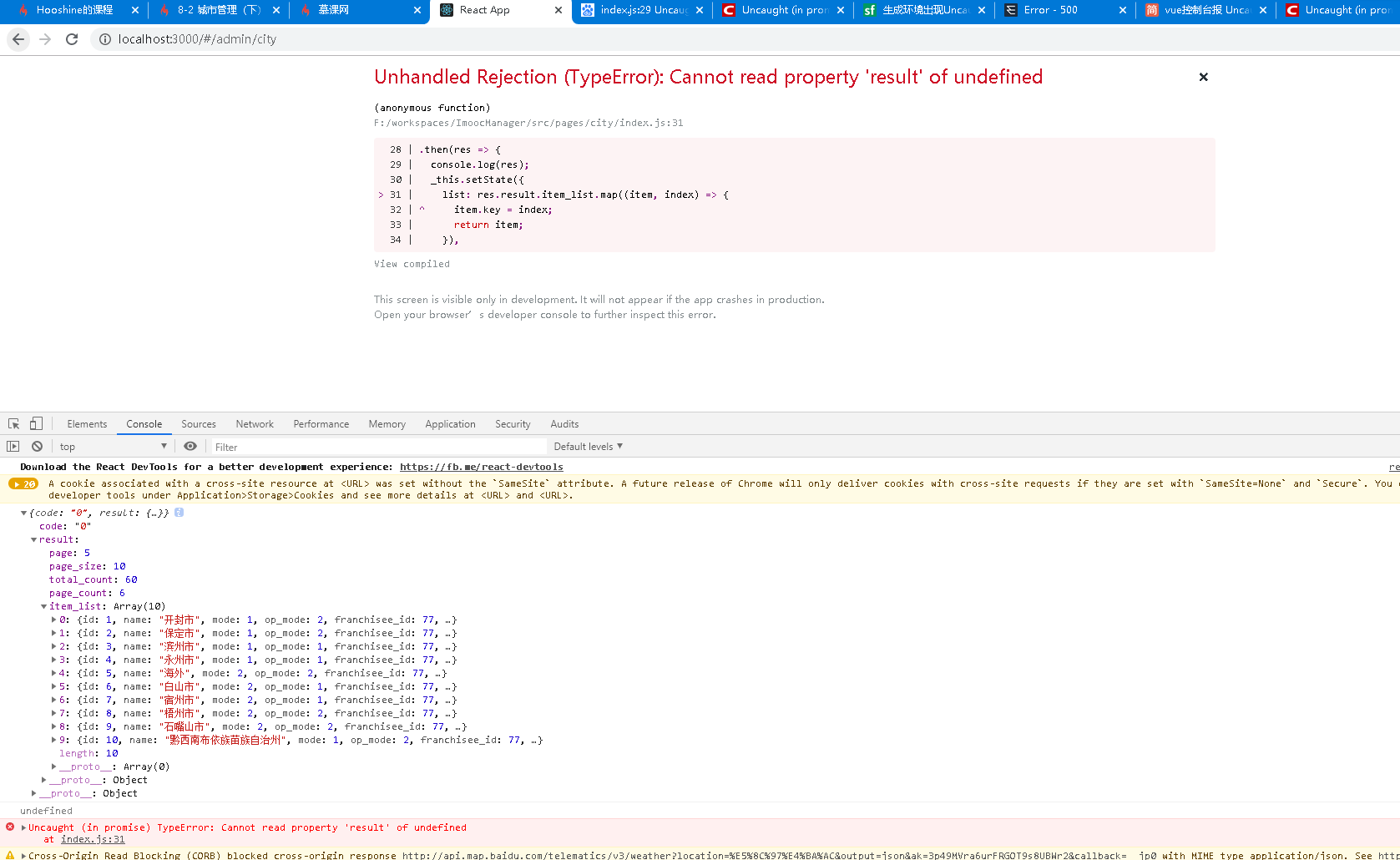This screenshot has width=1400, height=860.
Task: Close the 慕课网 browser tab
Action: click(x=417, y=10)
